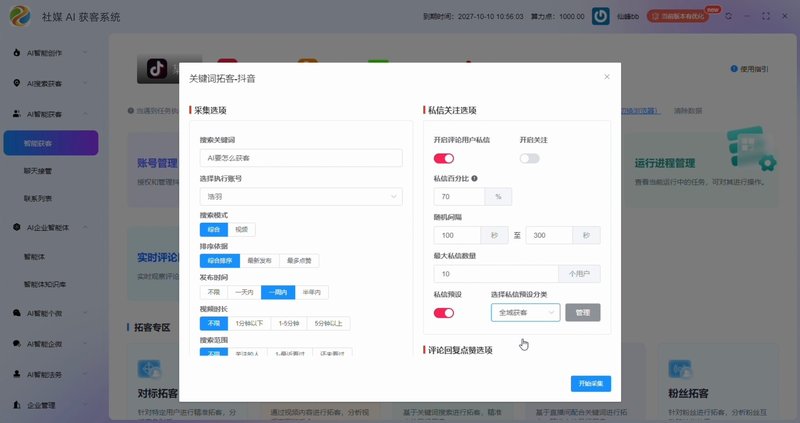Image resolution: width=800 pixels, height=423 pixels.
Task: Click the info icon next to 私信百分比
Action: pos(474,178)
